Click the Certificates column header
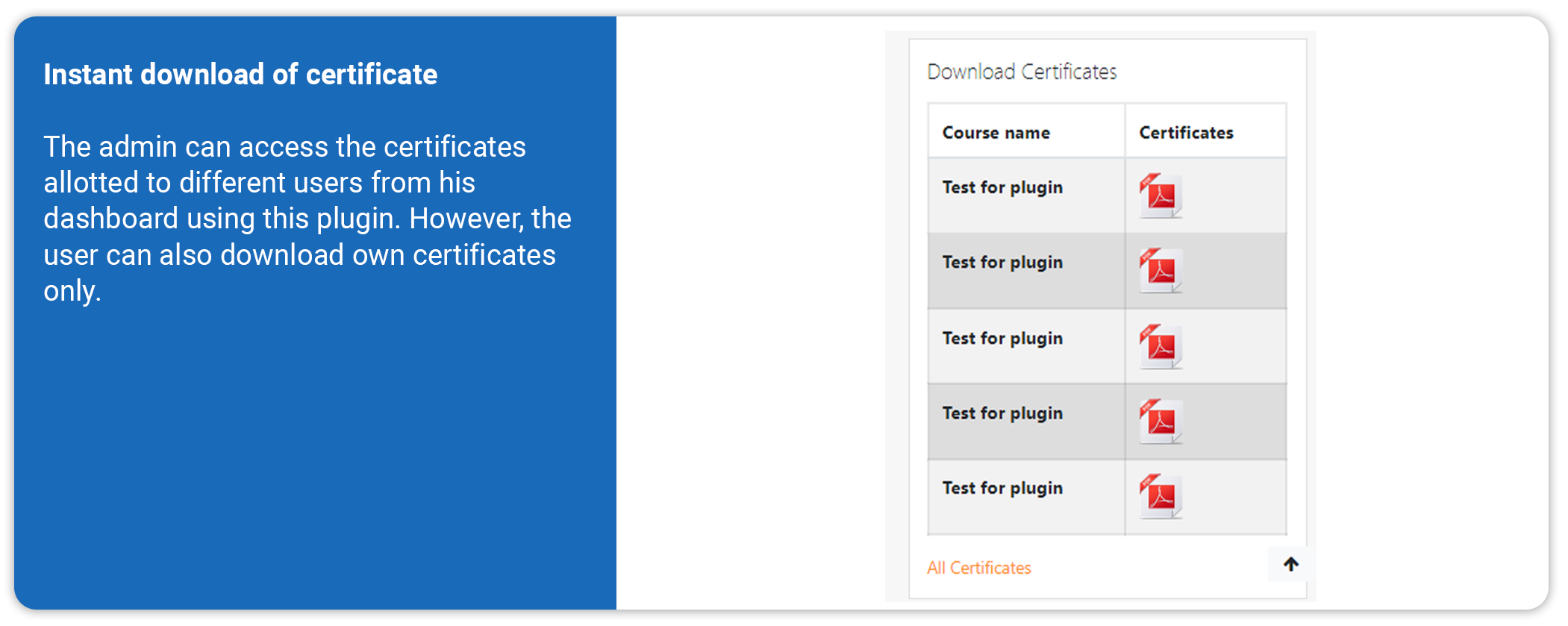The width and height of the screenshot is (1568, 626). pos(1186,133)
